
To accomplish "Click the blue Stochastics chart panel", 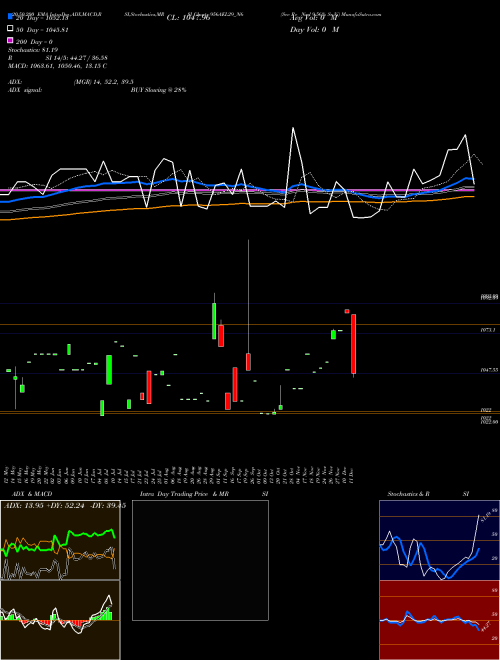I will 439,540.
